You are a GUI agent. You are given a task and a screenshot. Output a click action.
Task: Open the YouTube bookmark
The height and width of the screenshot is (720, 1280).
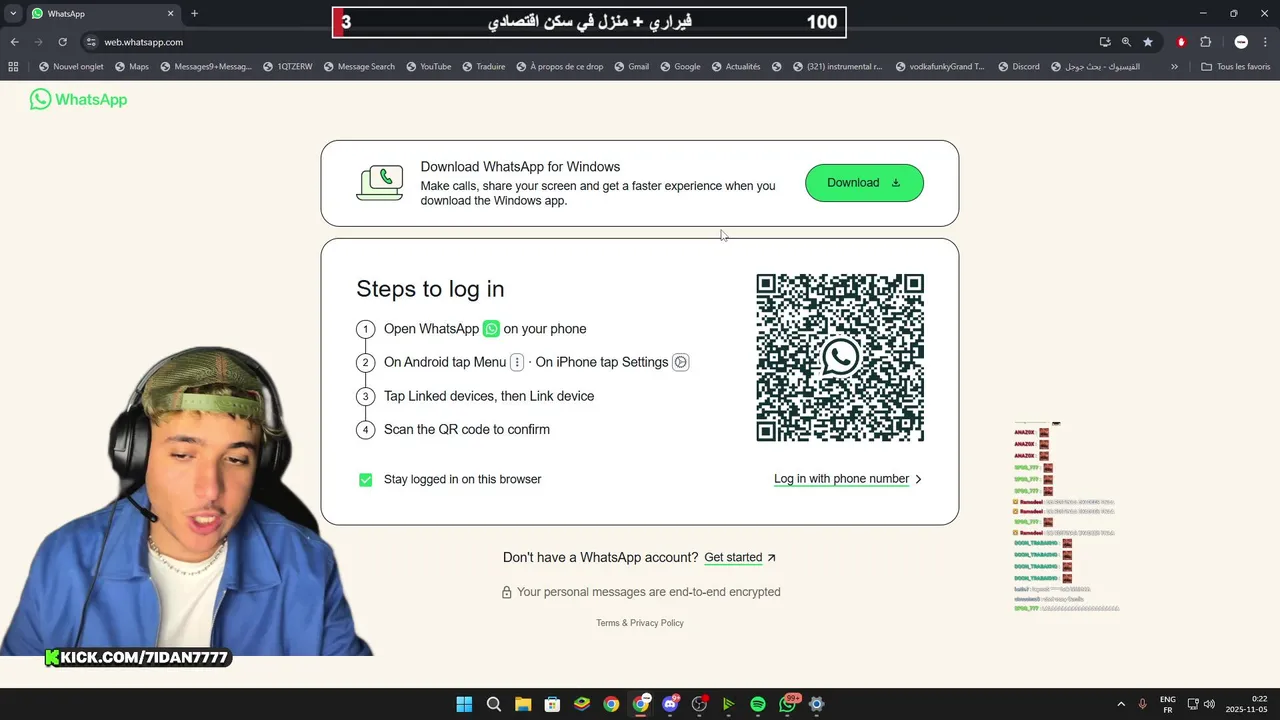click(x=428, y=67)
